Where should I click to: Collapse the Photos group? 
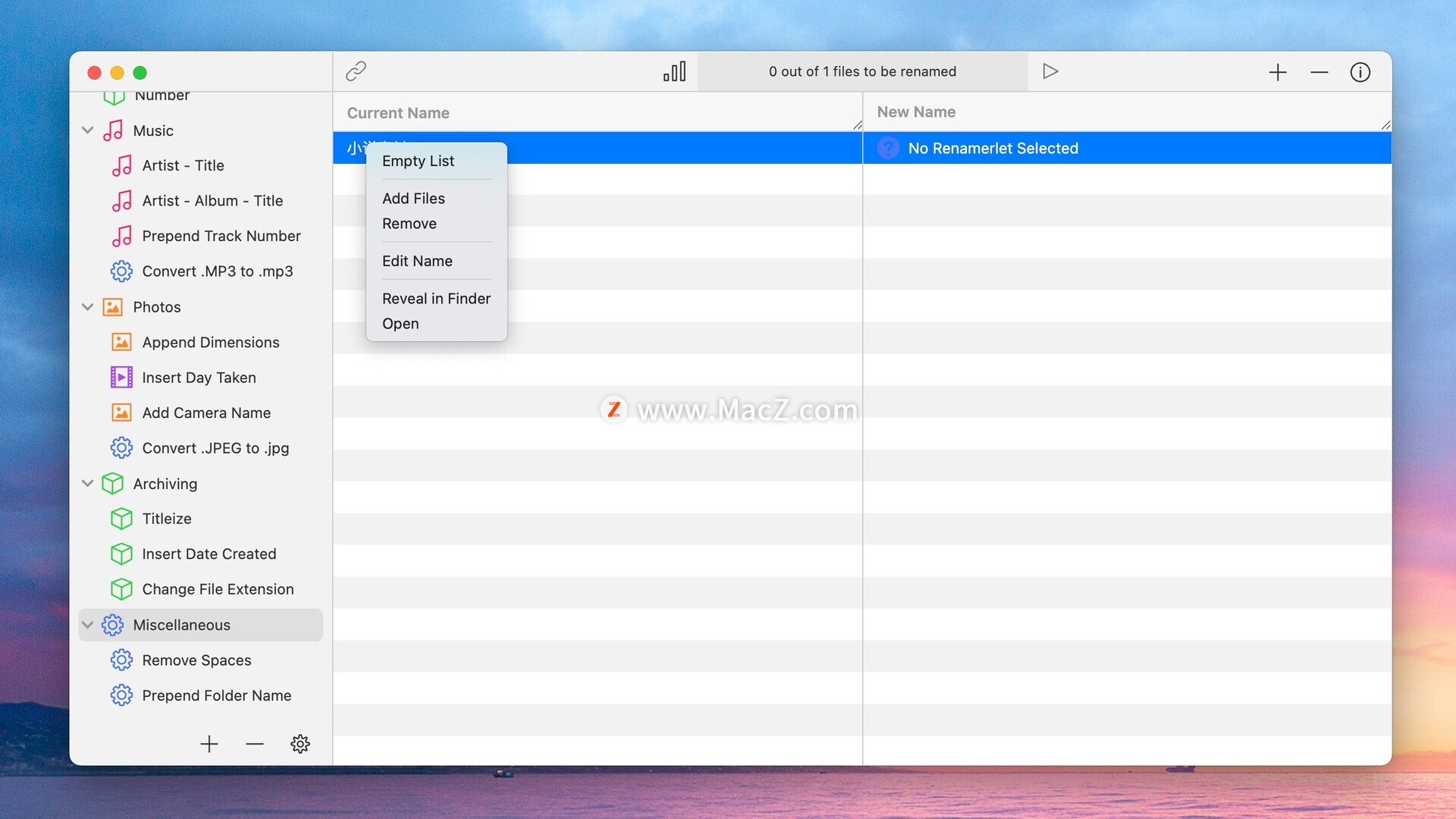point(88,307)
